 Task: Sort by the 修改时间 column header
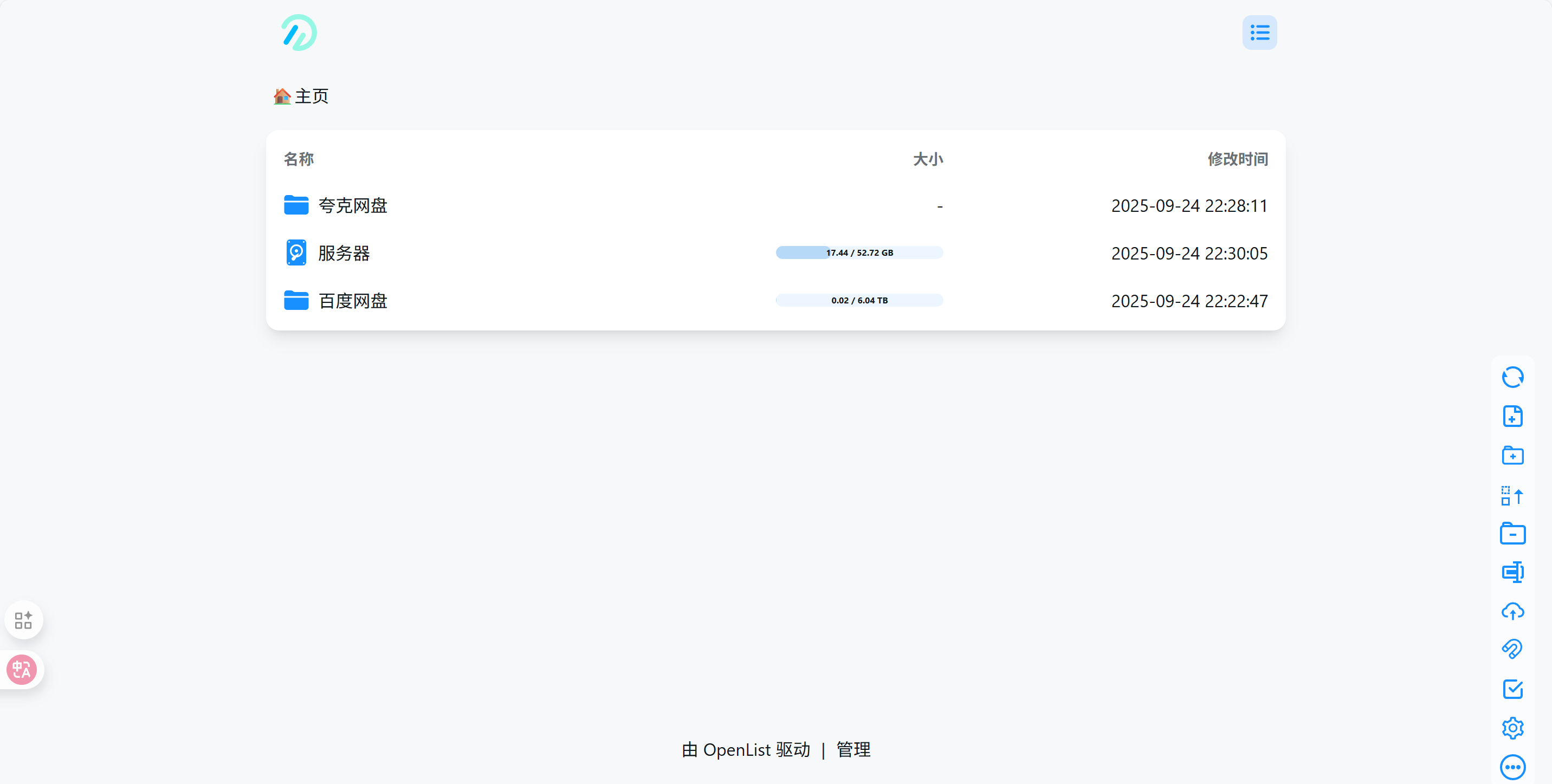tap(1238, 159)
